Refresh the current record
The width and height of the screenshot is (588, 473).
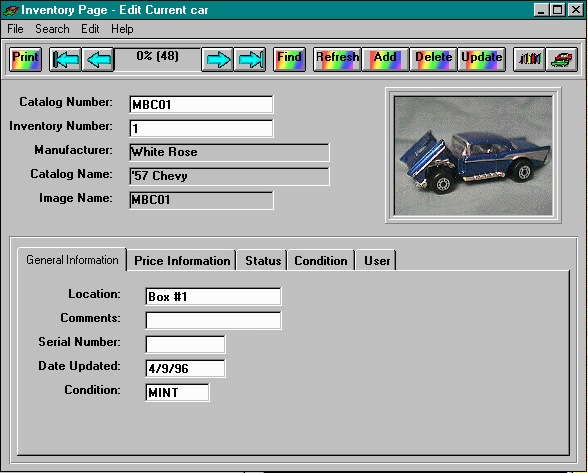tap(337, 59)
